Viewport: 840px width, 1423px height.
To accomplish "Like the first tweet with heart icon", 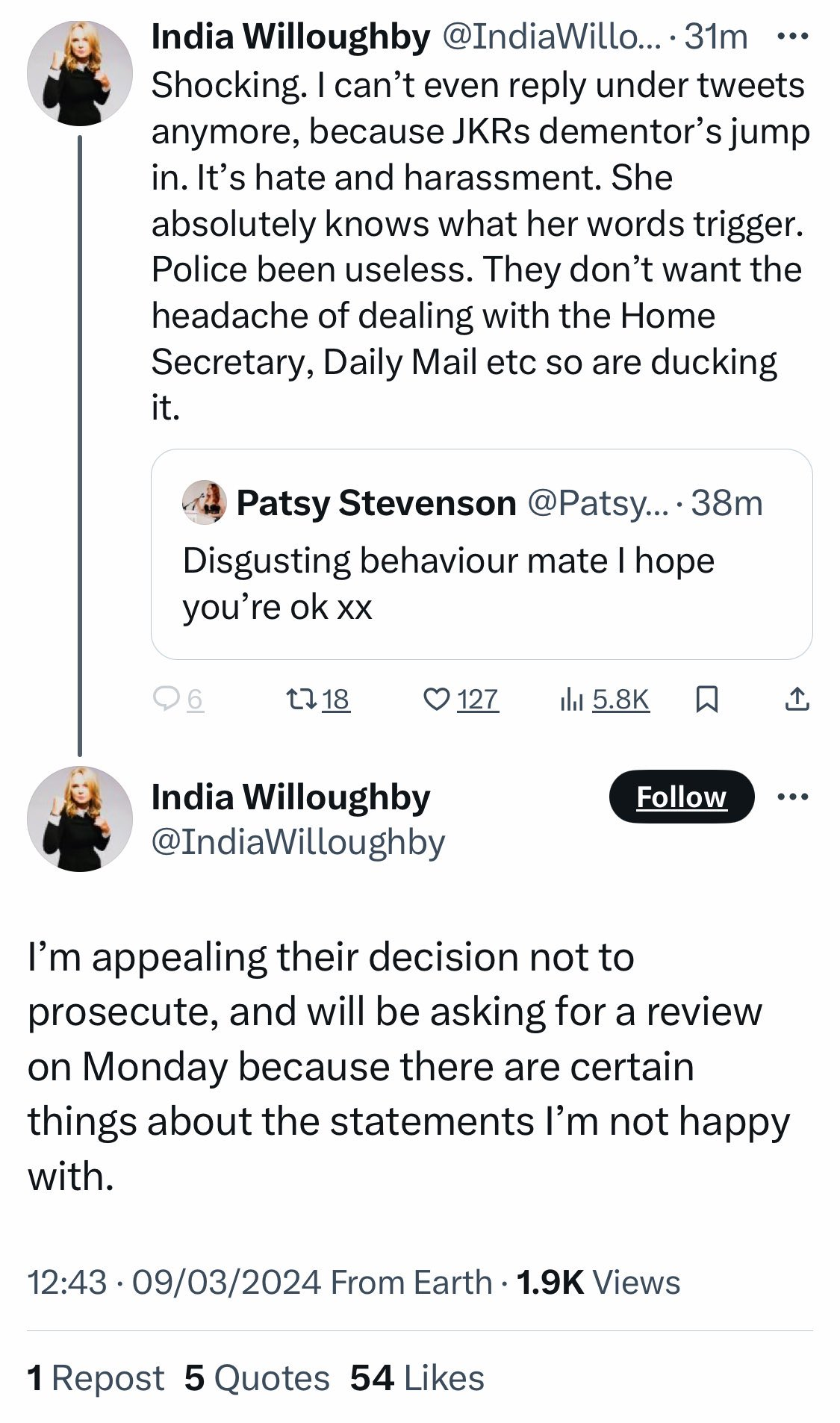I will coord(436,699).
